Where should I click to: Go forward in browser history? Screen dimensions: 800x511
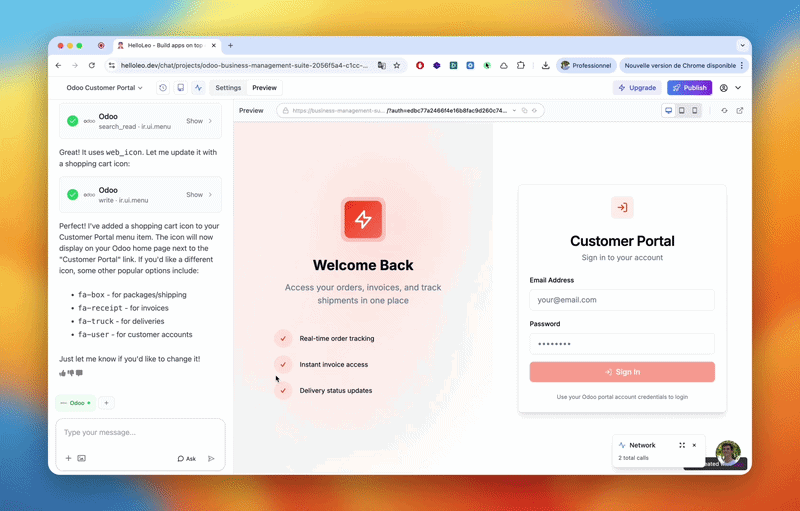pyautogui.click(x=75, y=65)
